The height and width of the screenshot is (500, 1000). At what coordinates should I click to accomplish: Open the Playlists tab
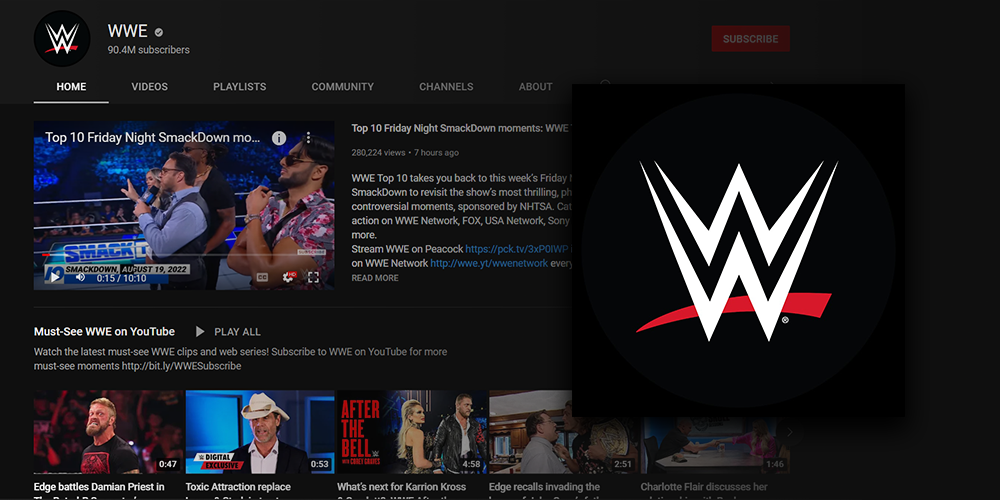tap(240, 87)
